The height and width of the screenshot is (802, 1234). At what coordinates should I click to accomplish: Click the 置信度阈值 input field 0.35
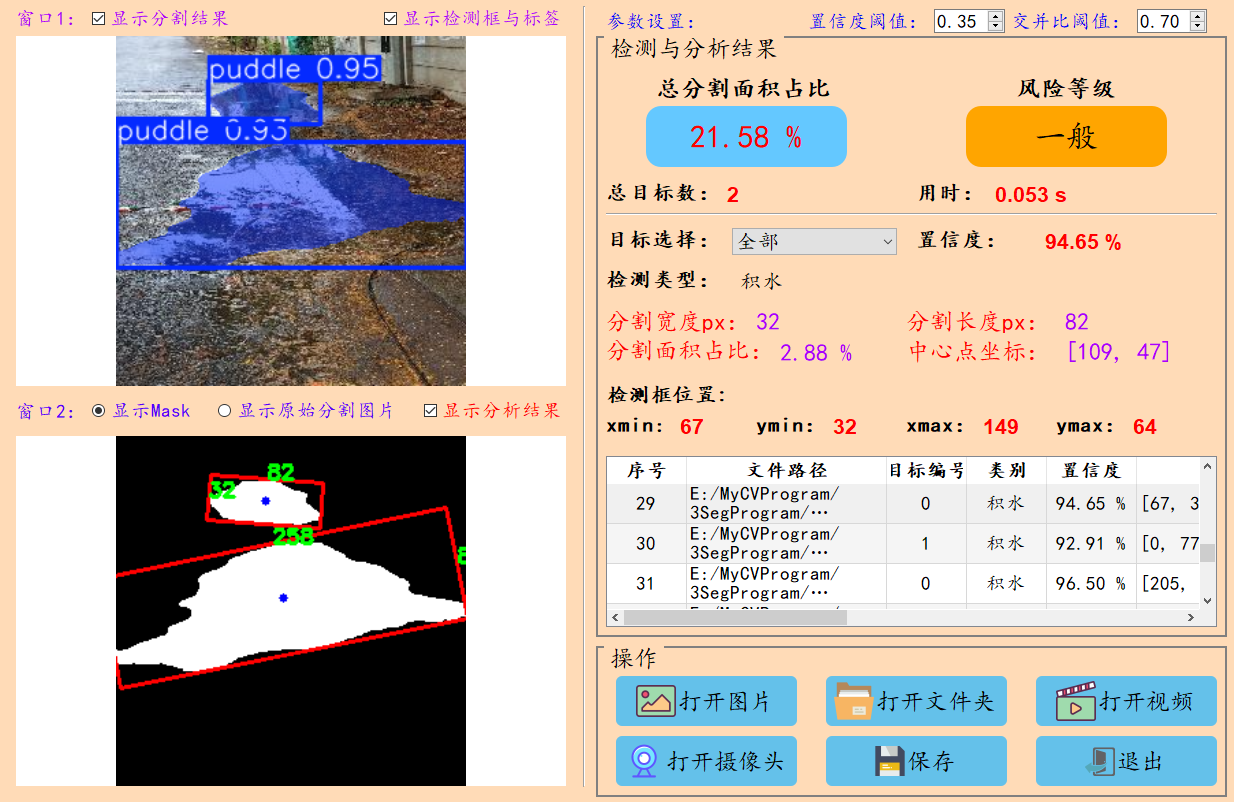click(x=961, y=21)
